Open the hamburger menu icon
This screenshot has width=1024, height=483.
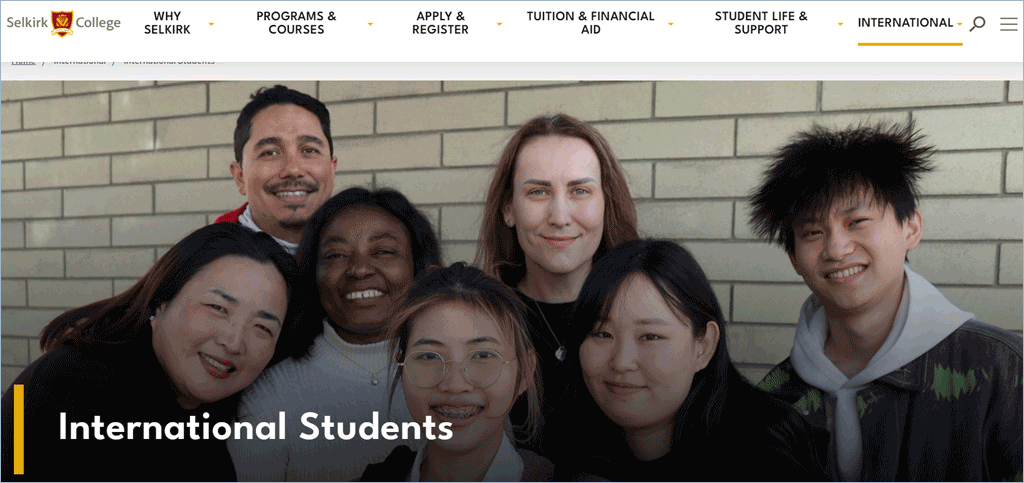(1008, 24)
